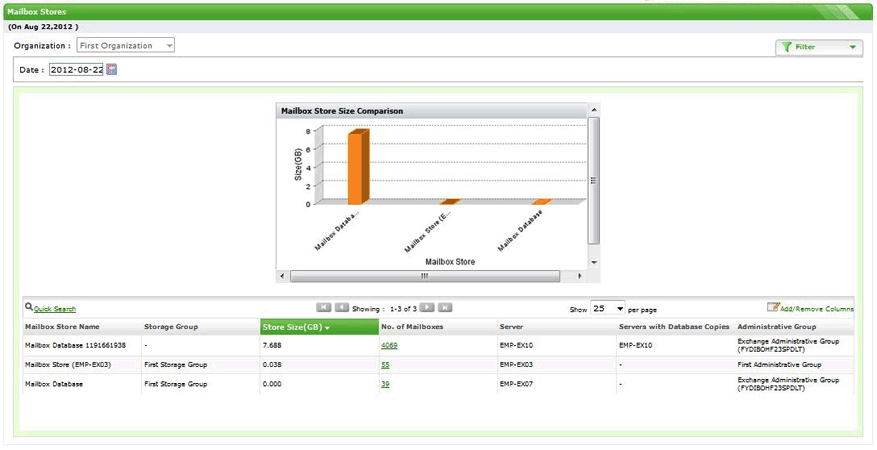This screenshot has width=877, height=450.
Task: Select Mailbox Database 1191661938 cell
Action: (76, 345)
